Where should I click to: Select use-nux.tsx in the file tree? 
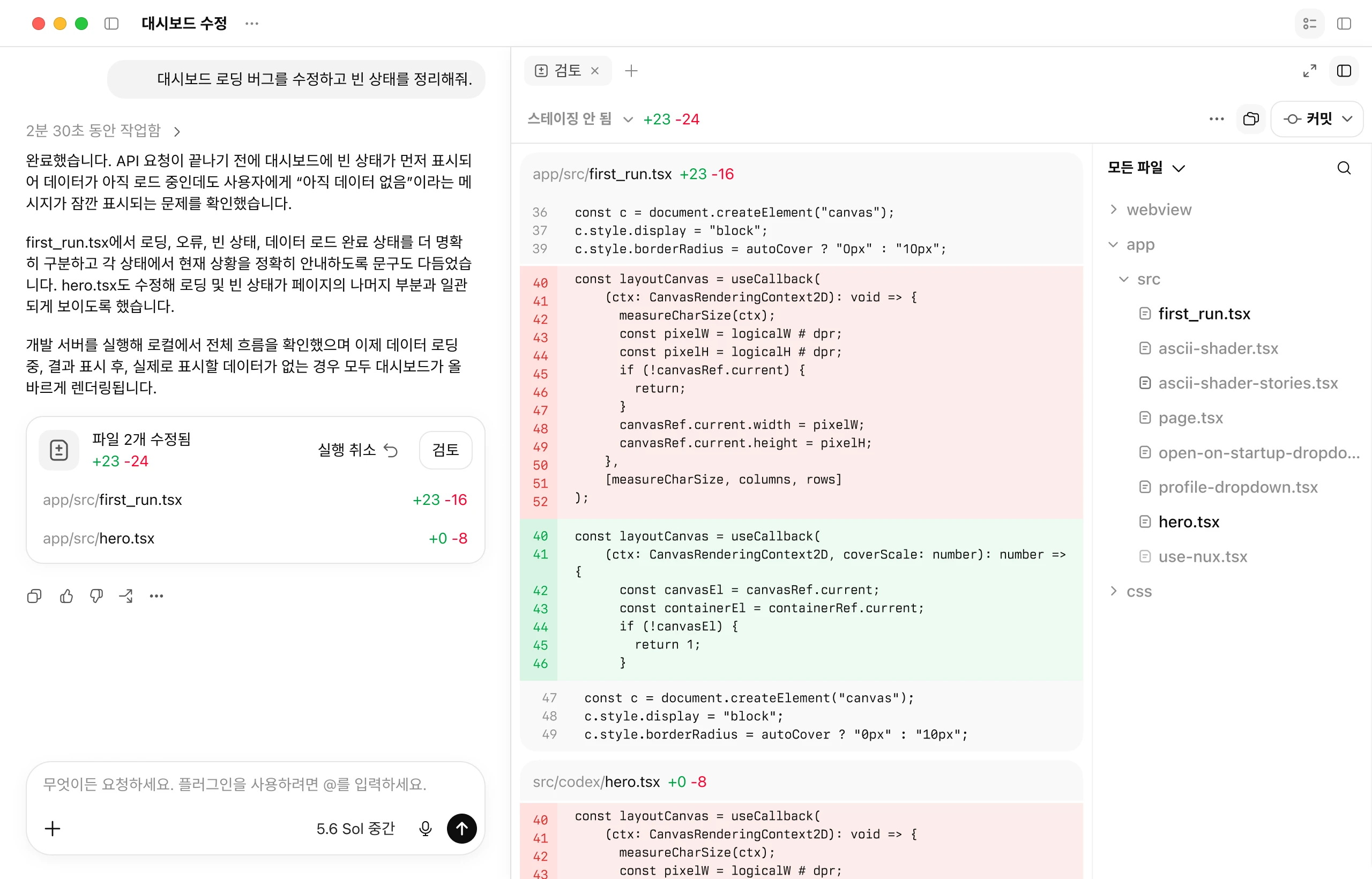pos(1203,556)
